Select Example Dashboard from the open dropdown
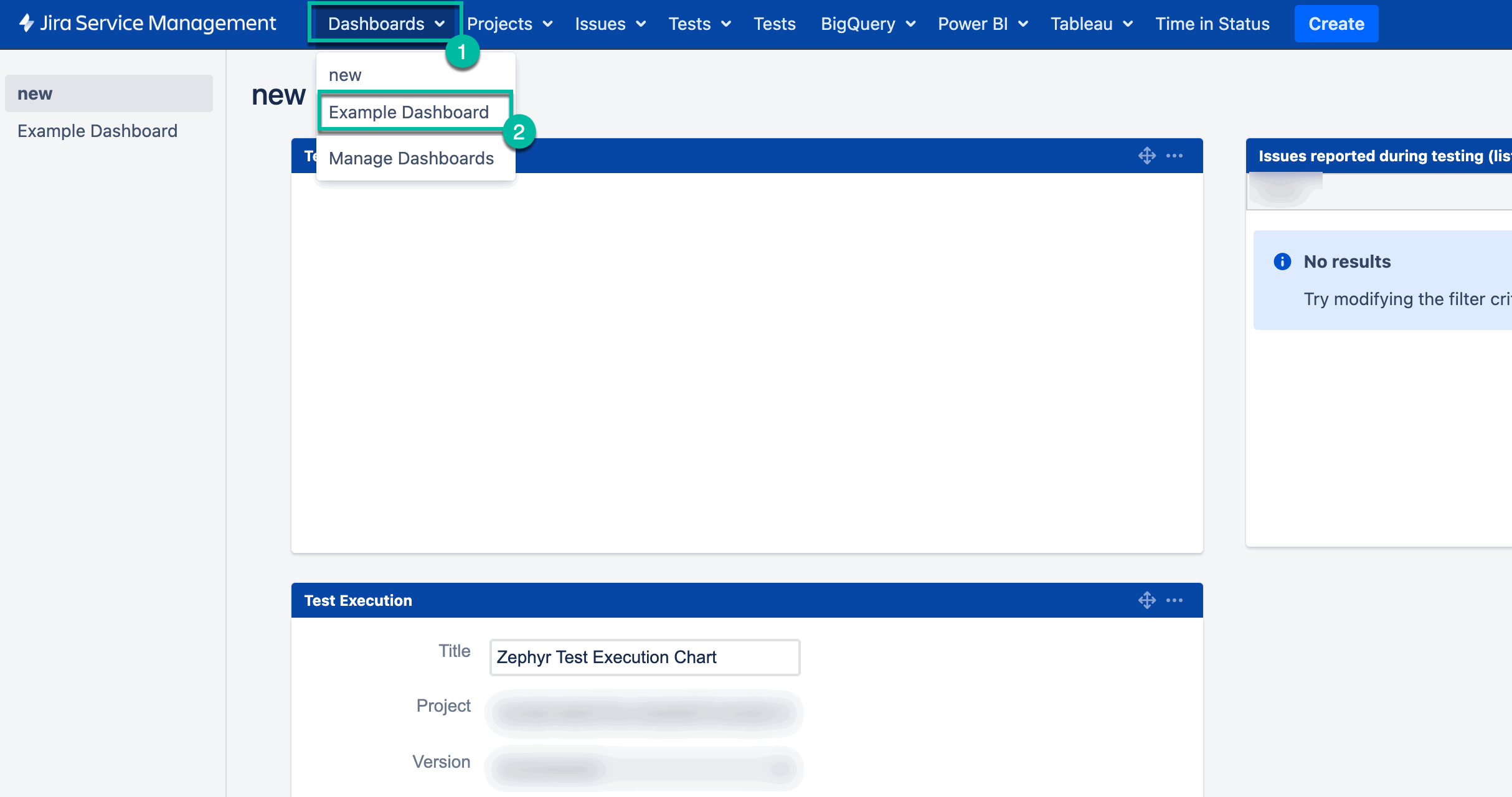Screen dimensions: 1512x797 point(409,112)
